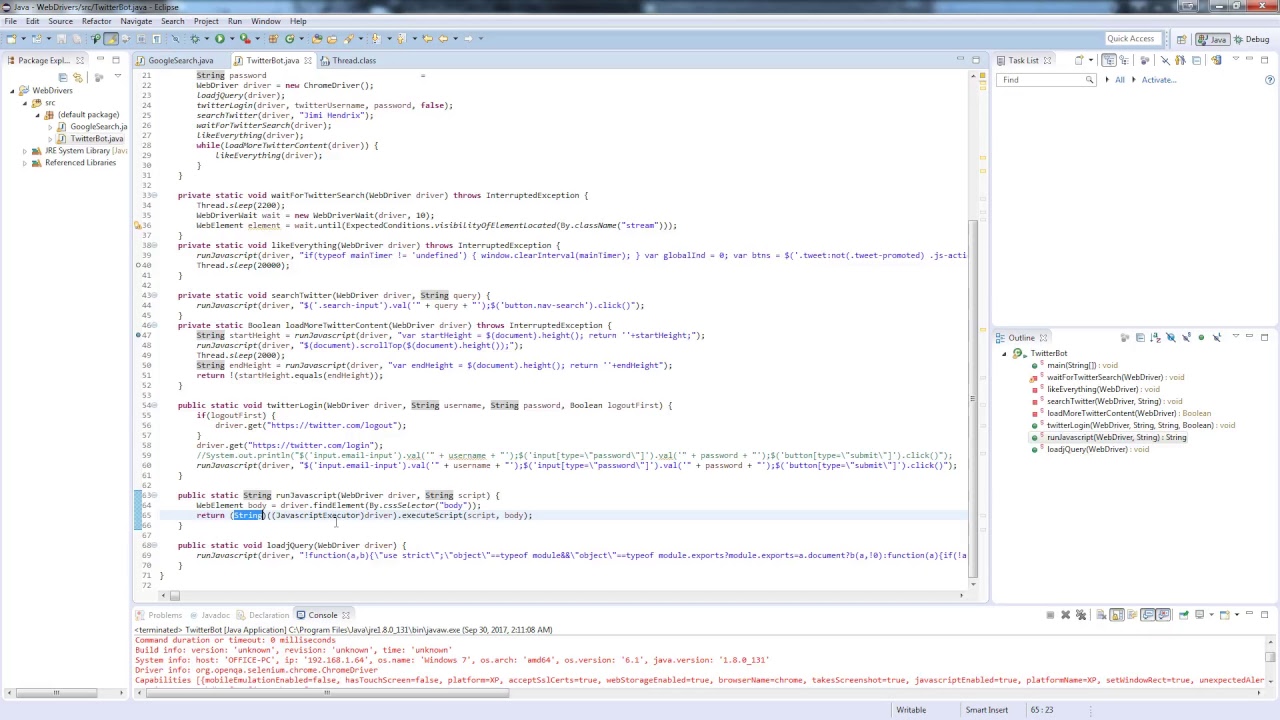Select TwitterBot.java in Package Explorer
Screen dimensions: 1280x720
coord(96,138)
